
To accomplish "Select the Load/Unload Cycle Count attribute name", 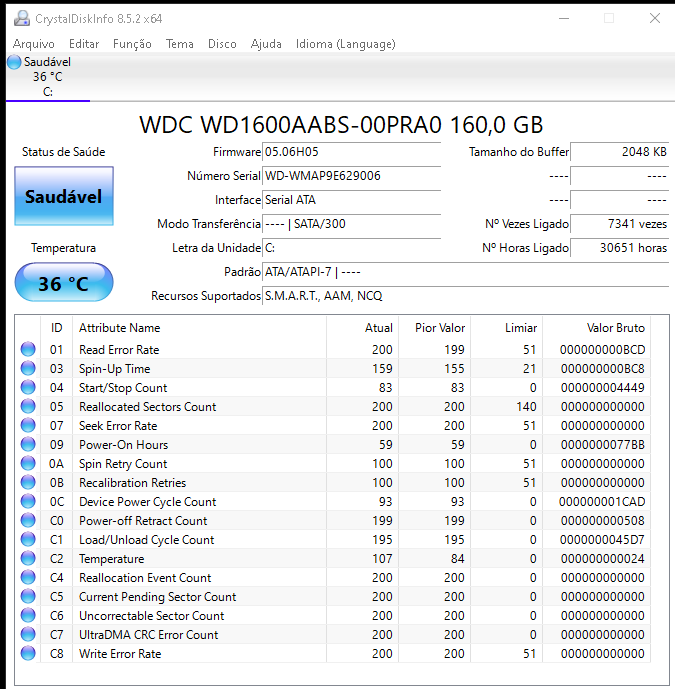I will coord(147,540).
